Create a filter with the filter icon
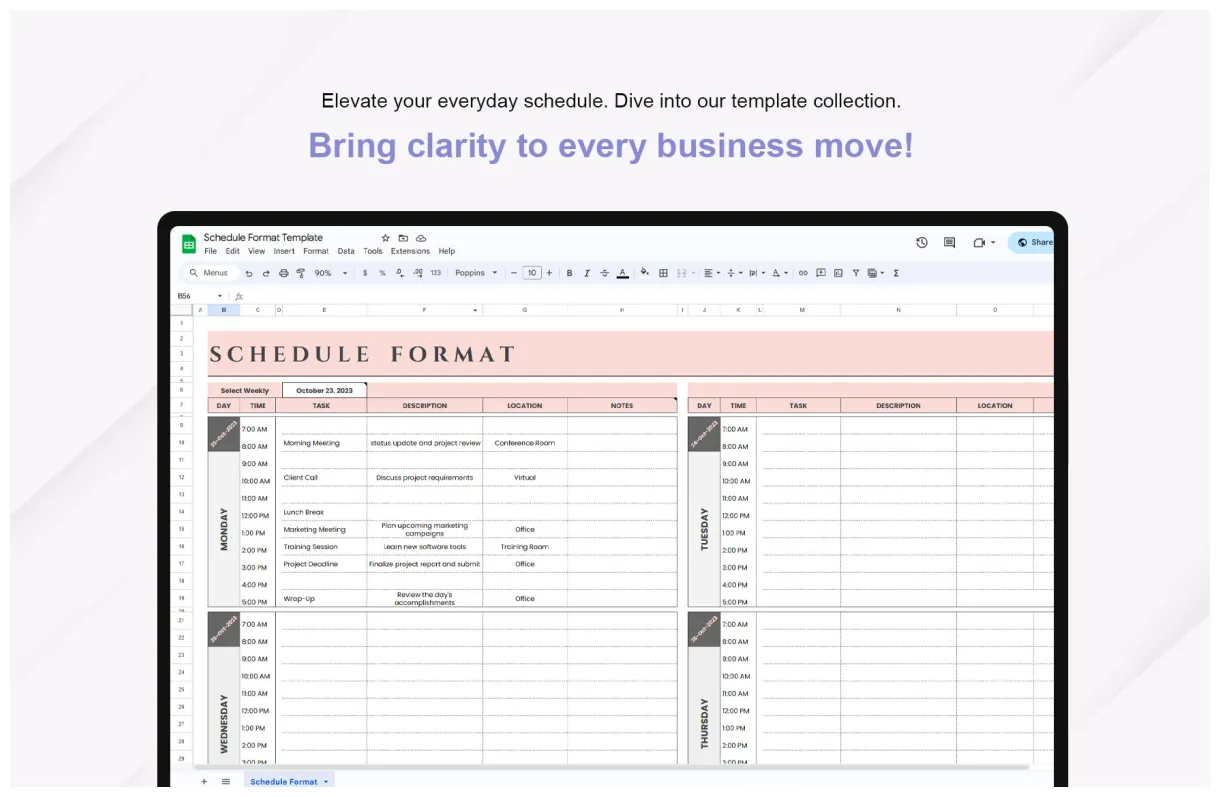 pyautogui.click(x=855, y=273)
